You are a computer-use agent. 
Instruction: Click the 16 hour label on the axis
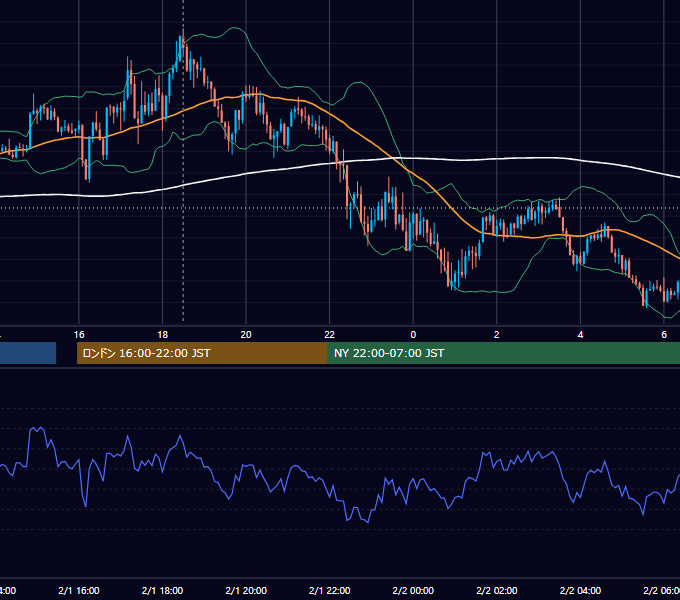pos(79,334)
